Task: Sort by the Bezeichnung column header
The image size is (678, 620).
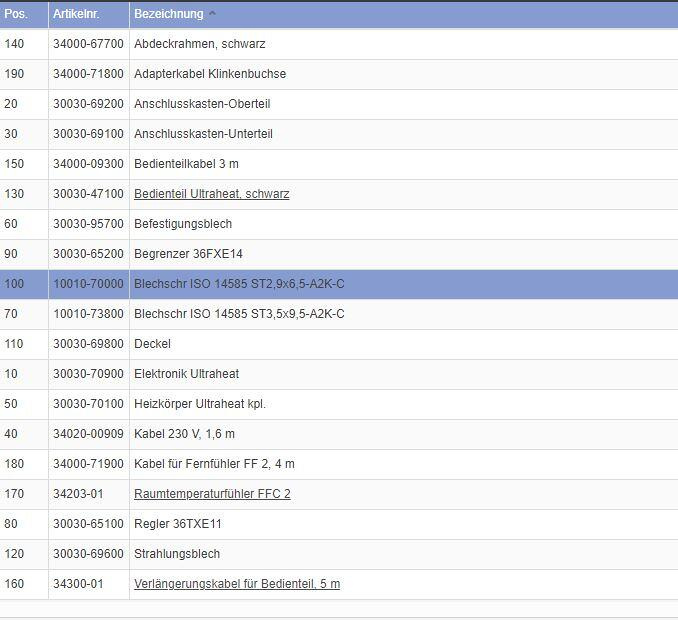Action: [x=168, y=14]
